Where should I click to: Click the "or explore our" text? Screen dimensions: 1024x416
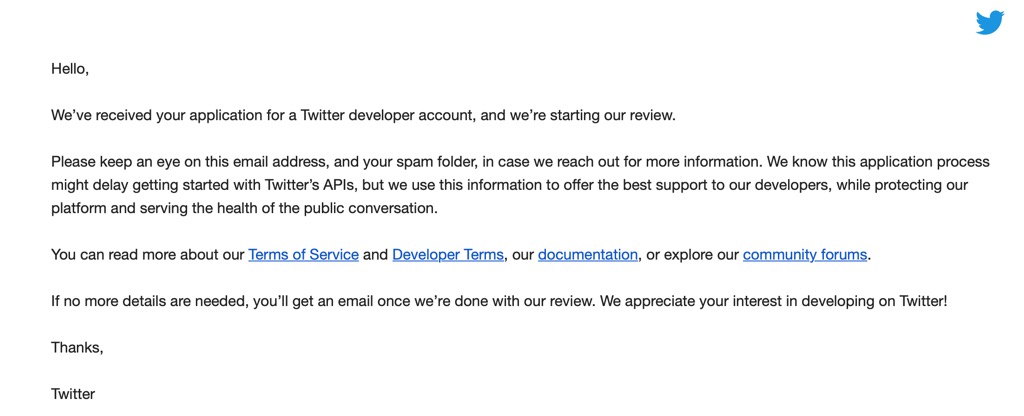pos(692,254)
